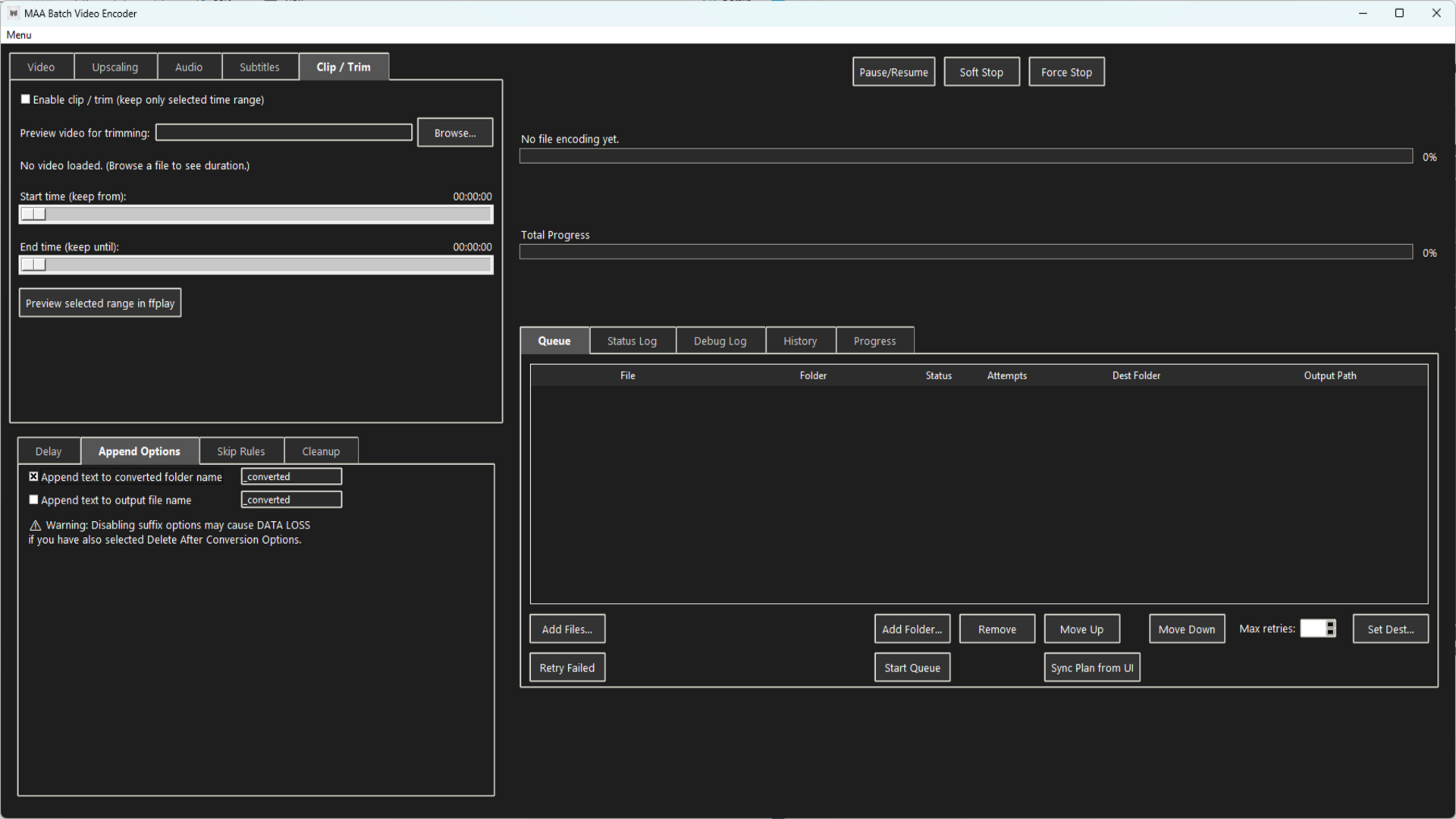This screenshot has height=819, width=1456.
Task: Switch to the Upscaling tab
Action: (115, 67)
